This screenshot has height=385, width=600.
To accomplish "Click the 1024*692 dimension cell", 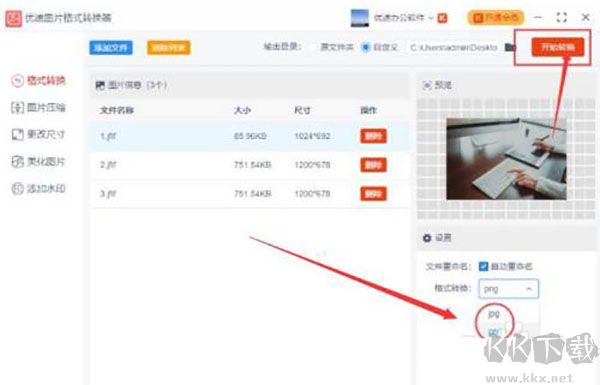I will click(x=312, y=136).
